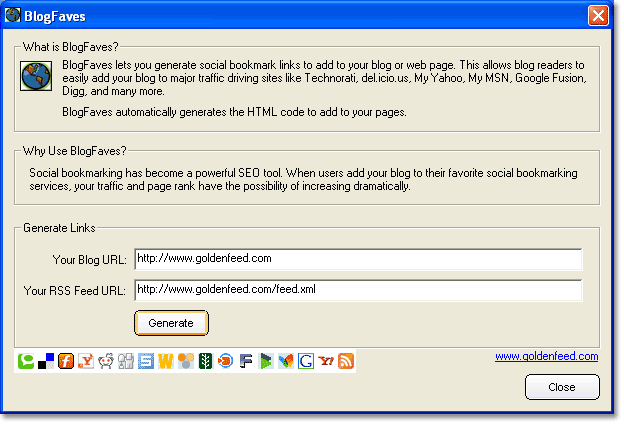Click the blue Google 'G' icon
This screenshot has width=624, height=424.
click(306, 361)
